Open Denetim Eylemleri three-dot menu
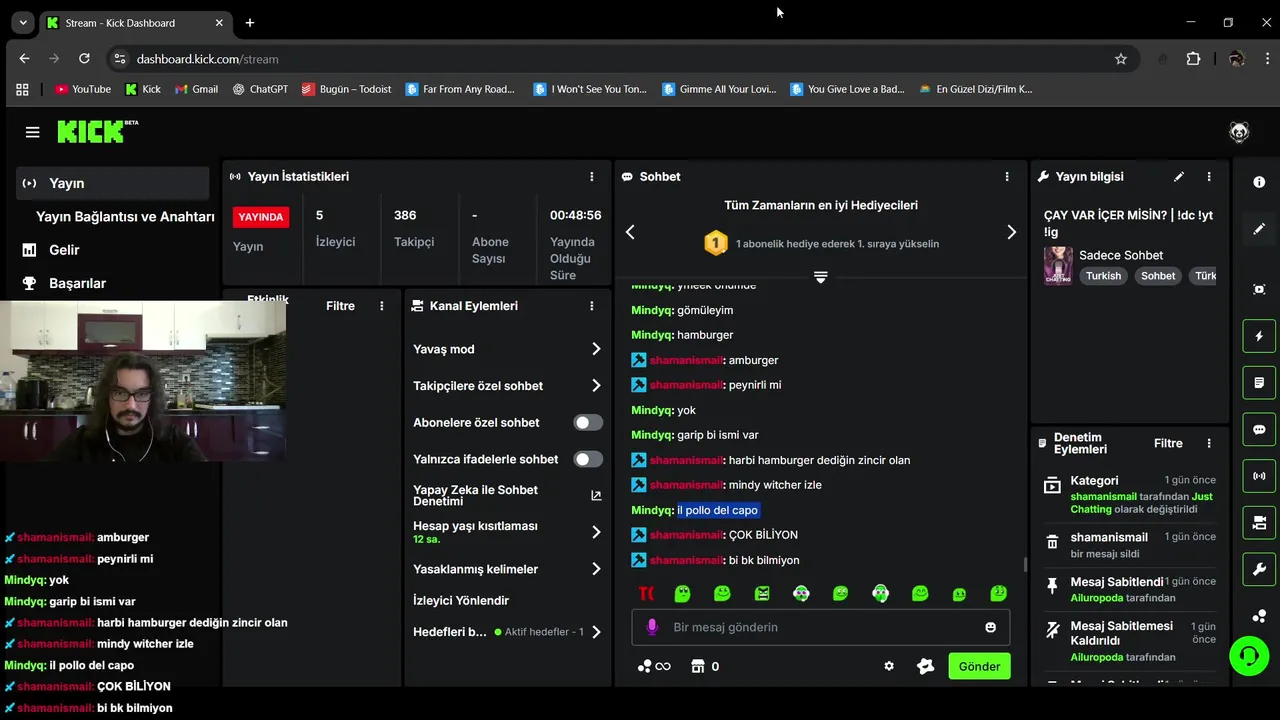This screenshot has height=720, width=1280. 1209,443
